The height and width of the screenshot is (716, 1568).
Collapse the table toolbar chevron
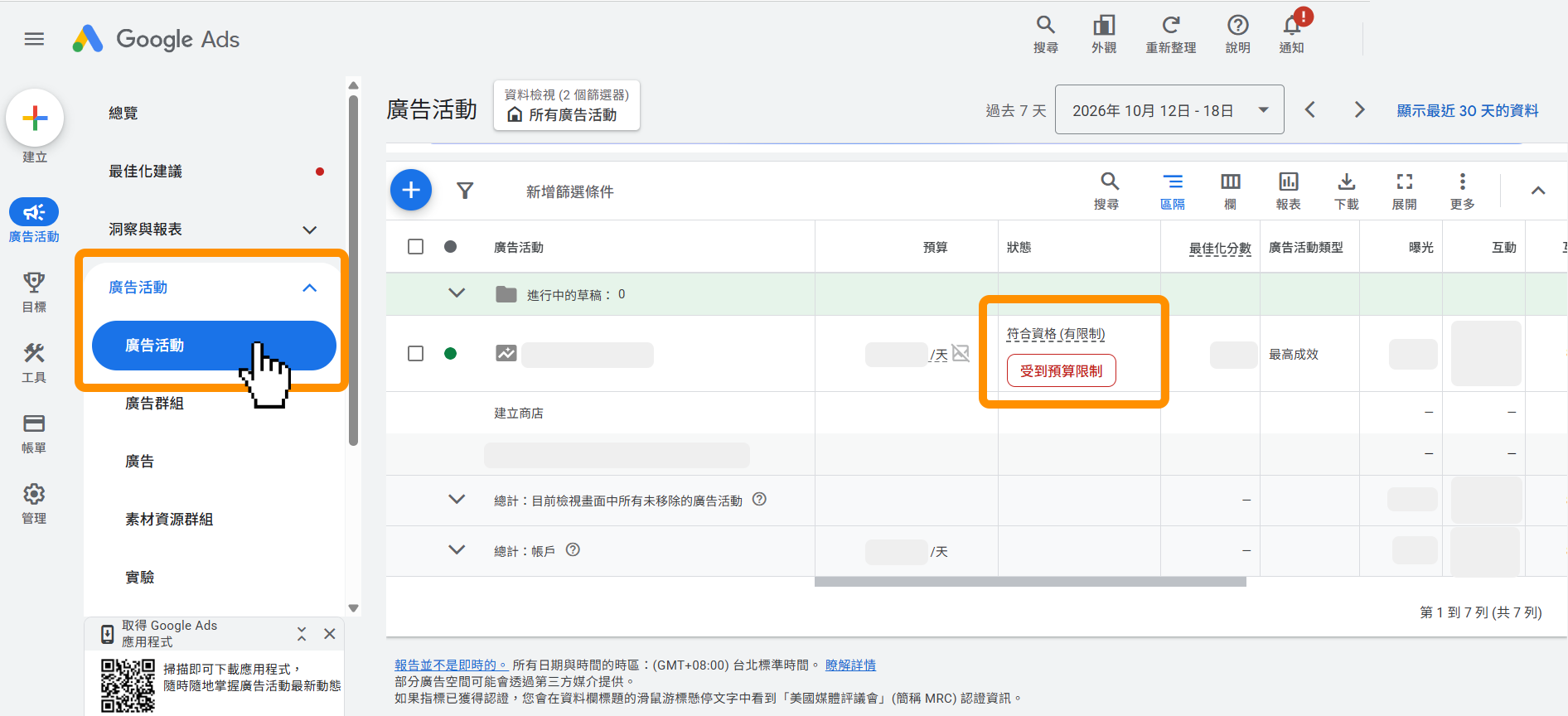click(1538, 191)
